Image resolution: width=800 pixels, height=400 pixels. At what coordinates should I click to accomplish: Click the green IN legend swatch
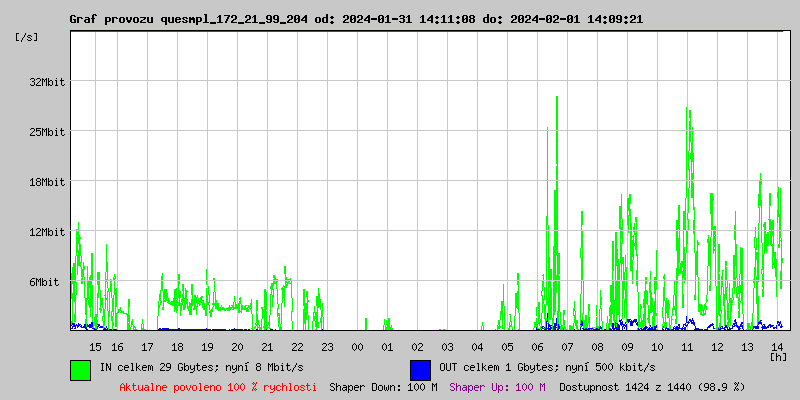pos(80,369)
